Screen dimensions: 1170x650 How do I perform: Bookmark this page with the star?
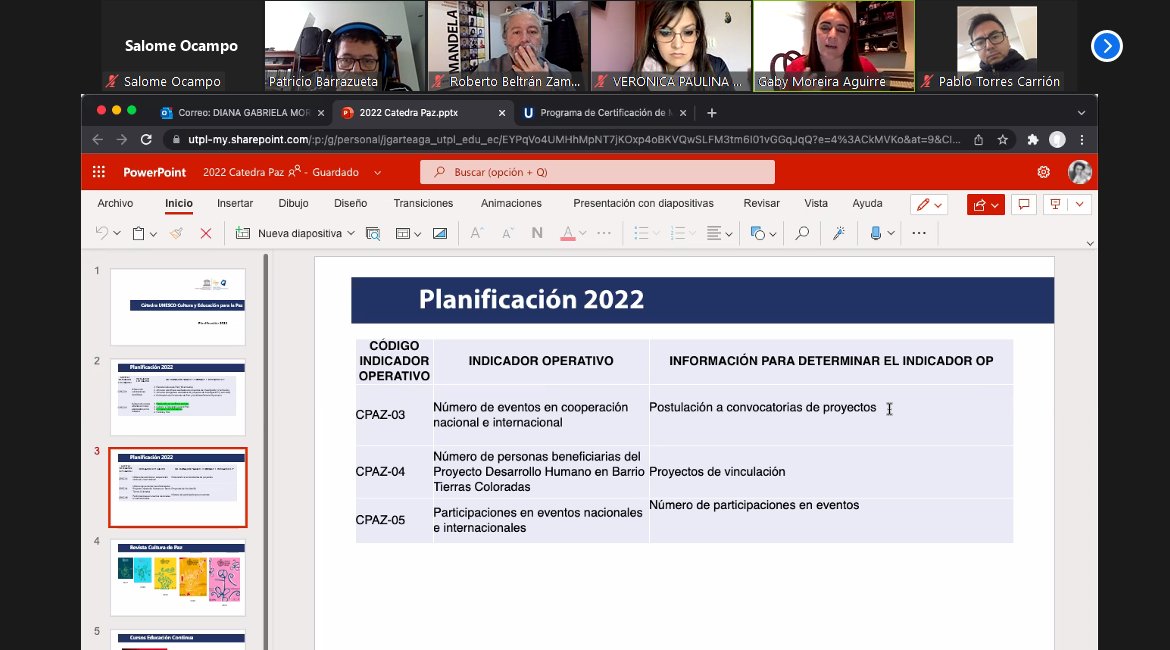click(x=1003, y=140)
